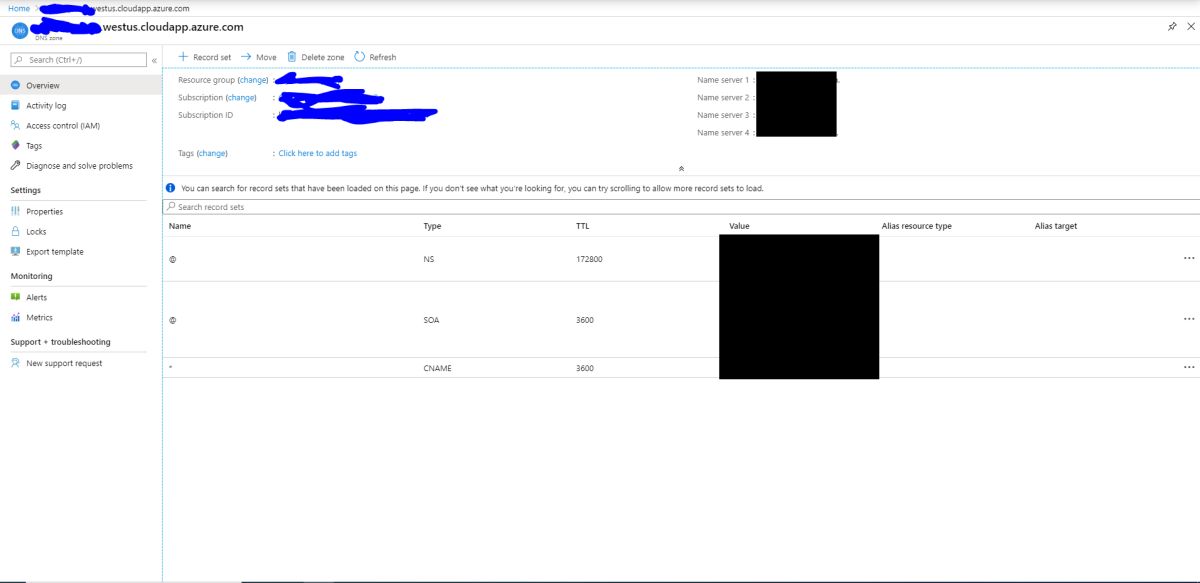Click the Home breadcrumb link
The width and height of the screenshot is (1200, 583).
coord(18,8)
